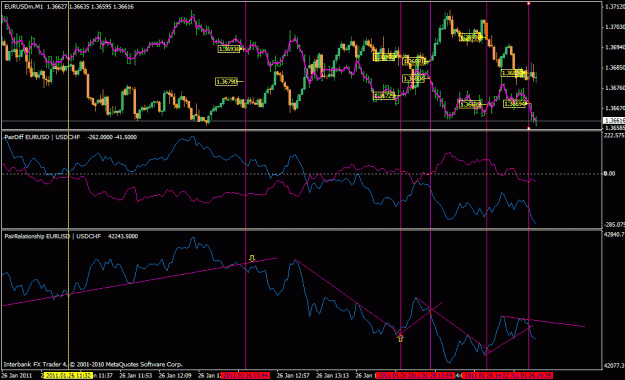Select the descending trendline ending at up arrow

348,297
